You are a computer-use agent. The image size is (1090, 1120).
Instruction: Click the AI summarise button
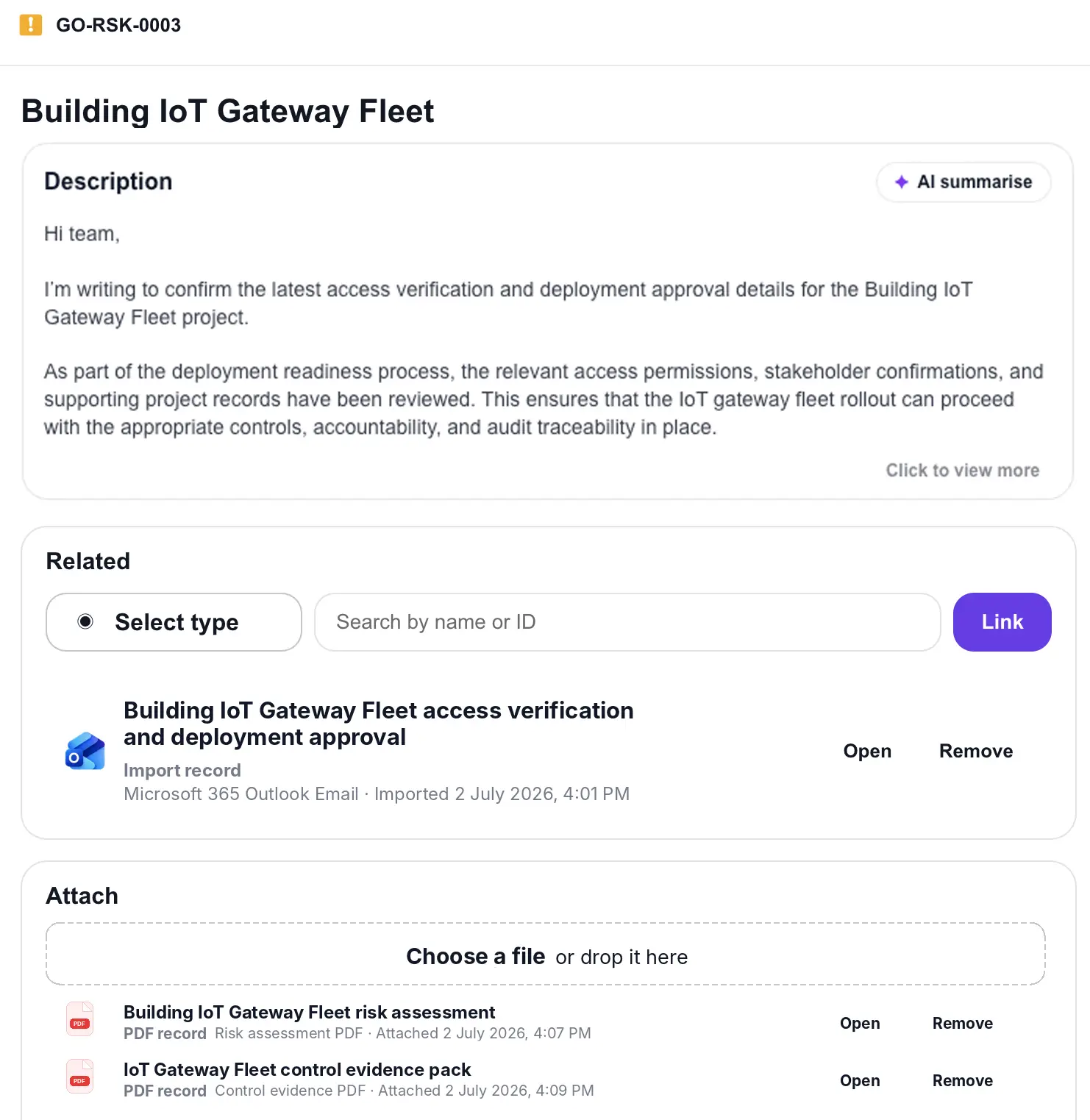tap(963, 182)
